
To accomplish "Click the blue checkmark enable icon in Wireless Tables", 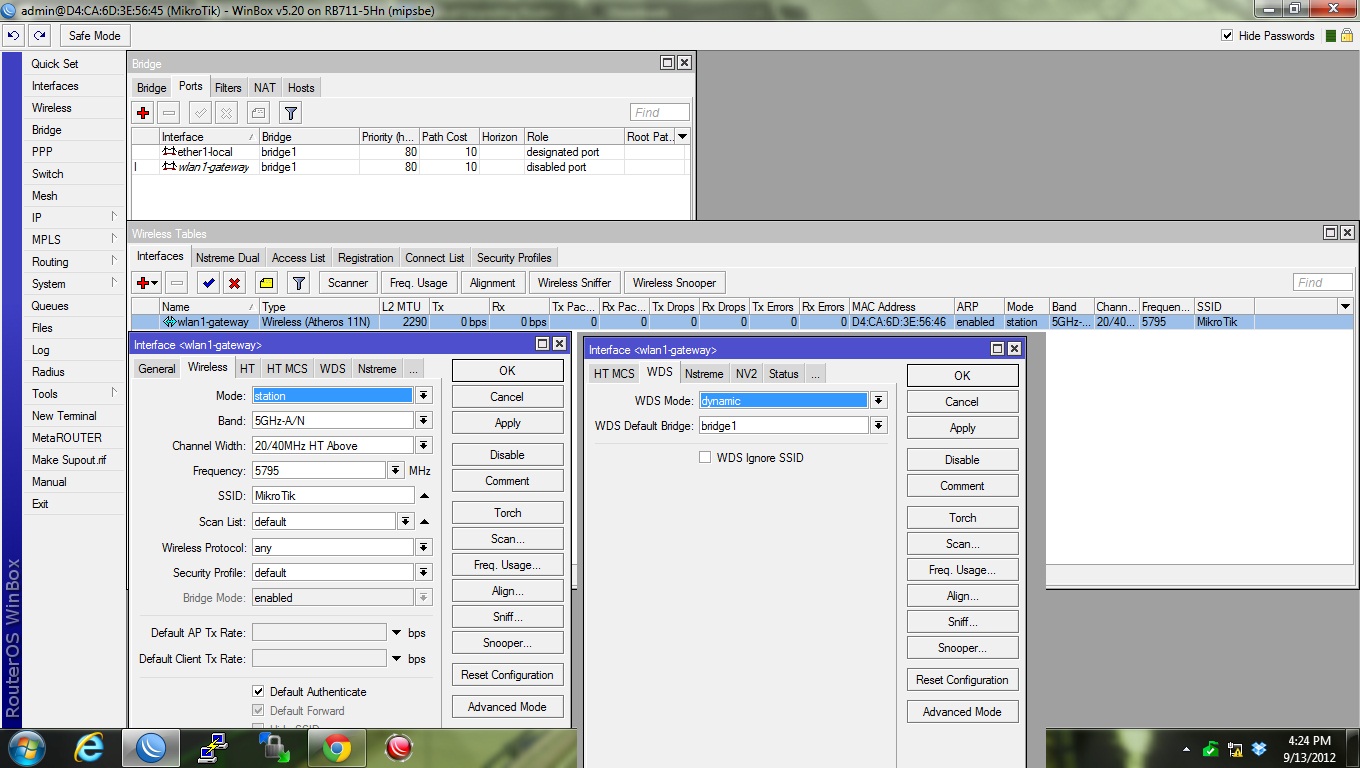I will [x=208, y=283].
